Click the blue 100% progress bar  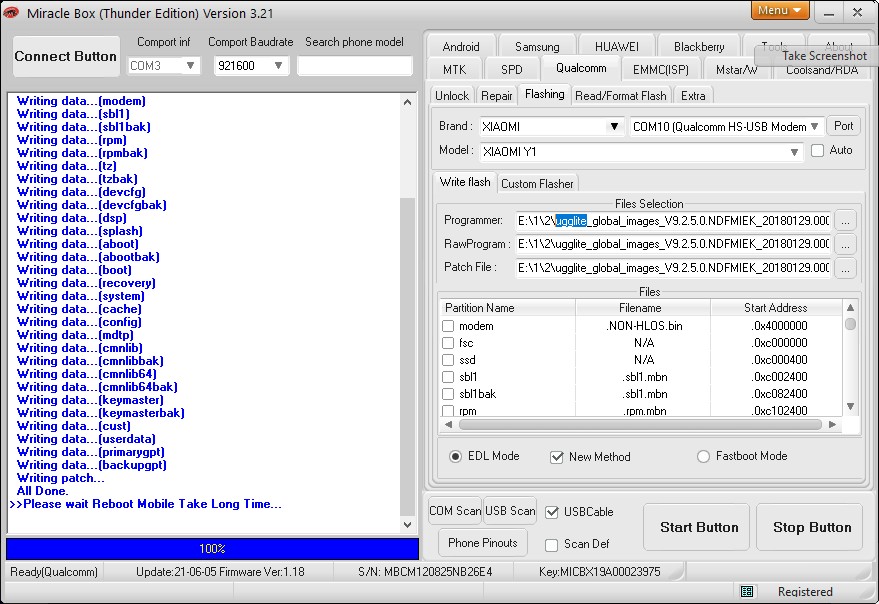[212, 548]
